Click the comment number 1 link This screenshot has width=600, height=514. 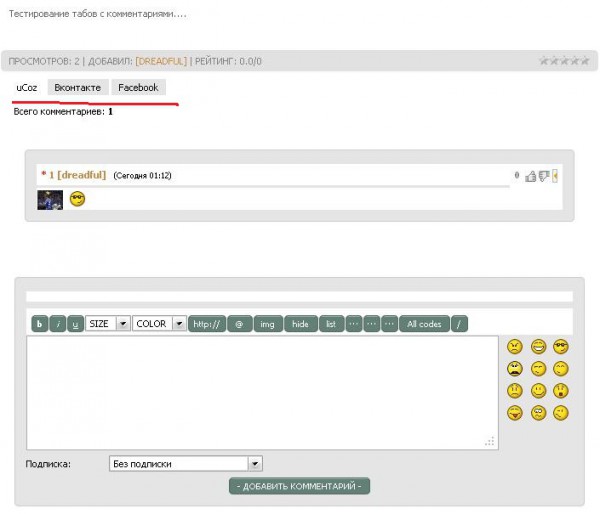[x=51, y=175]
